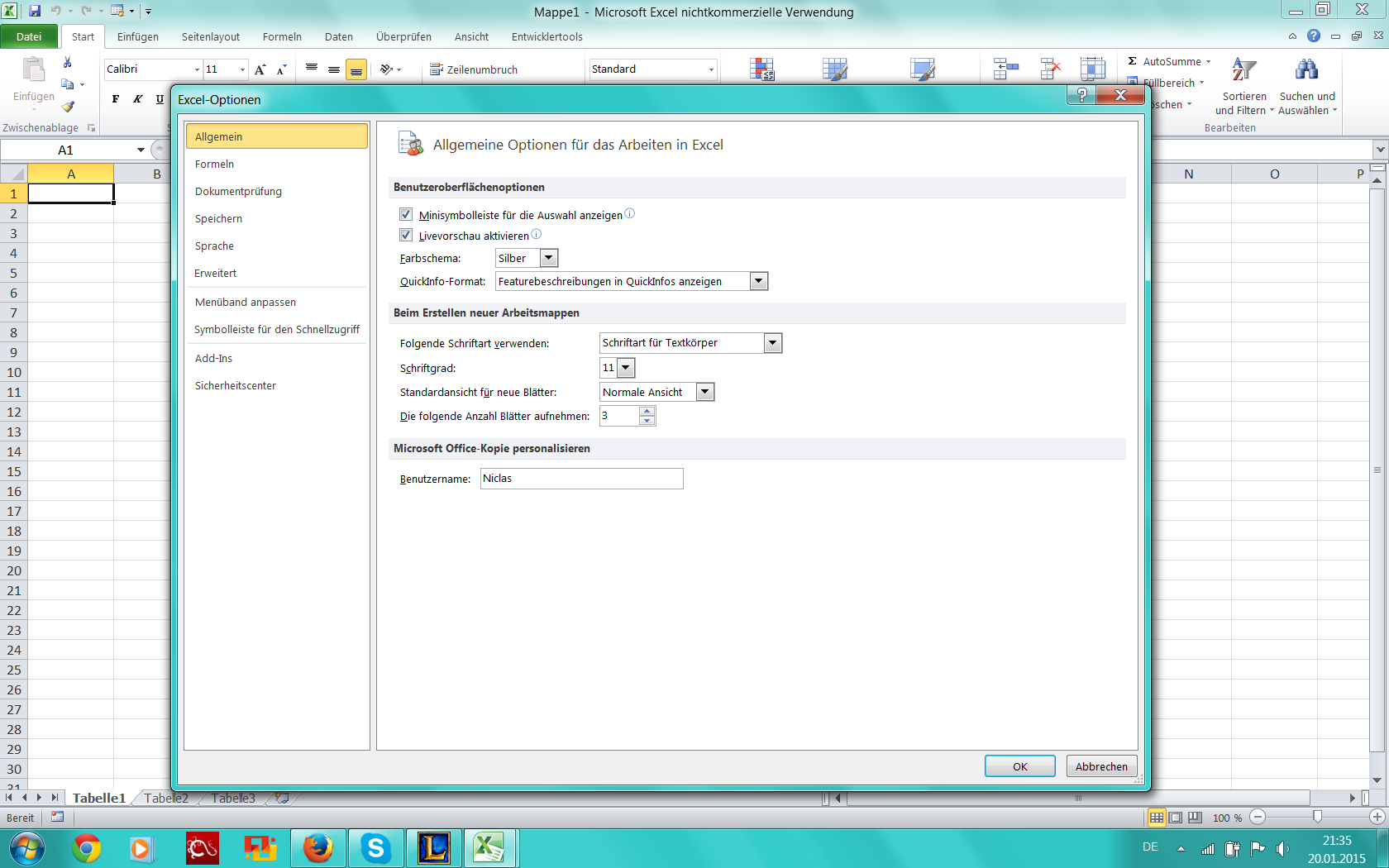Select Speichern in options sidebar
Screen dimensions: 1389x868
point(276,218)
